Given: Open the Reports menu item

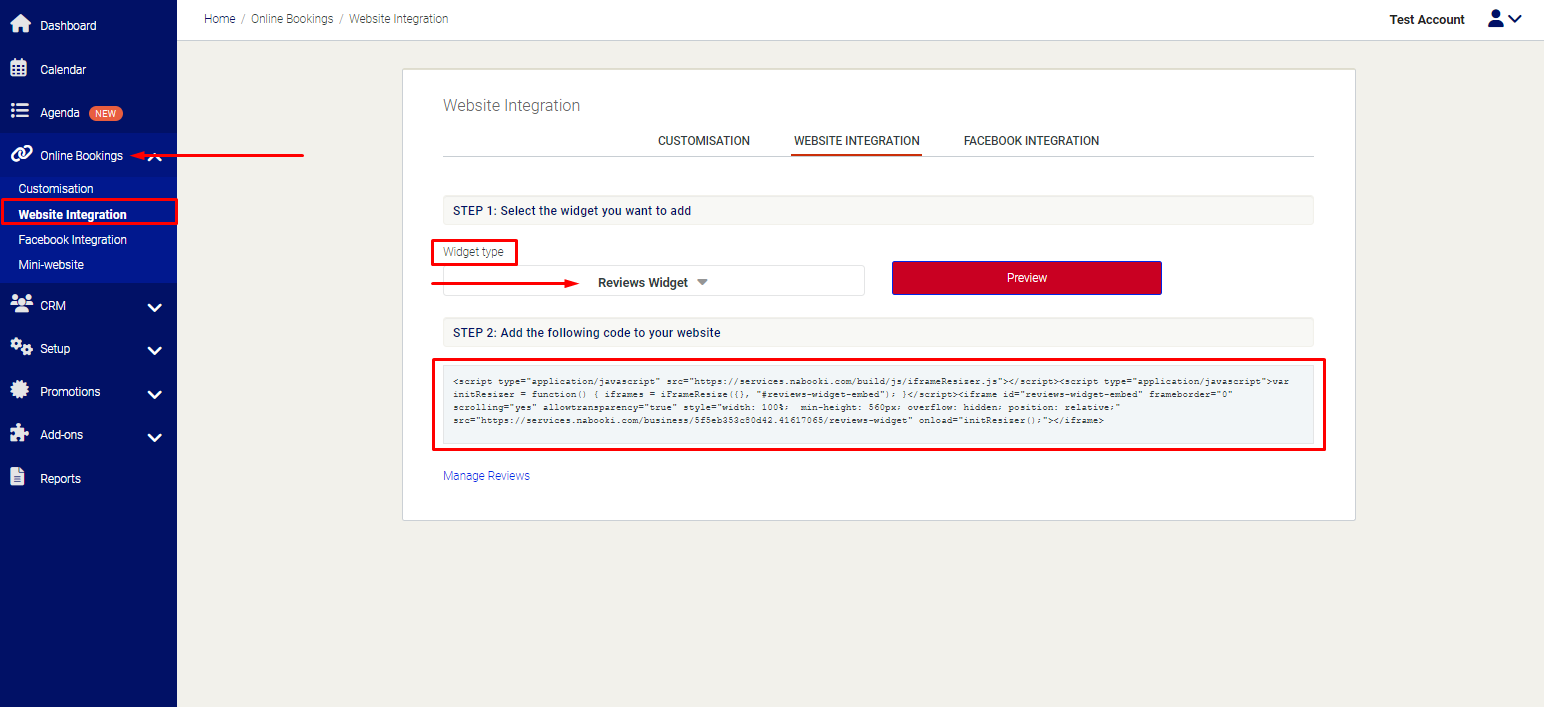Looking at the screenshot, I should [60, 479].
